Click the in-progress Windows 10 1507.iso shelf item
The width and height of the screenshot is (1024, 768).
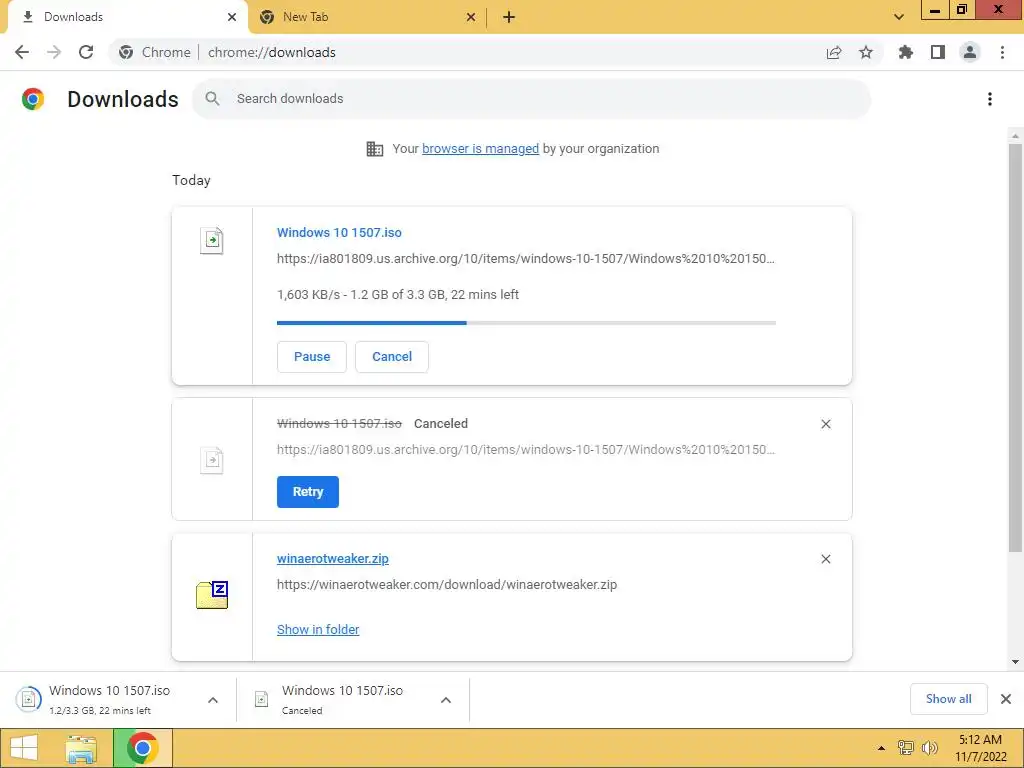click(x=108, y=699)
